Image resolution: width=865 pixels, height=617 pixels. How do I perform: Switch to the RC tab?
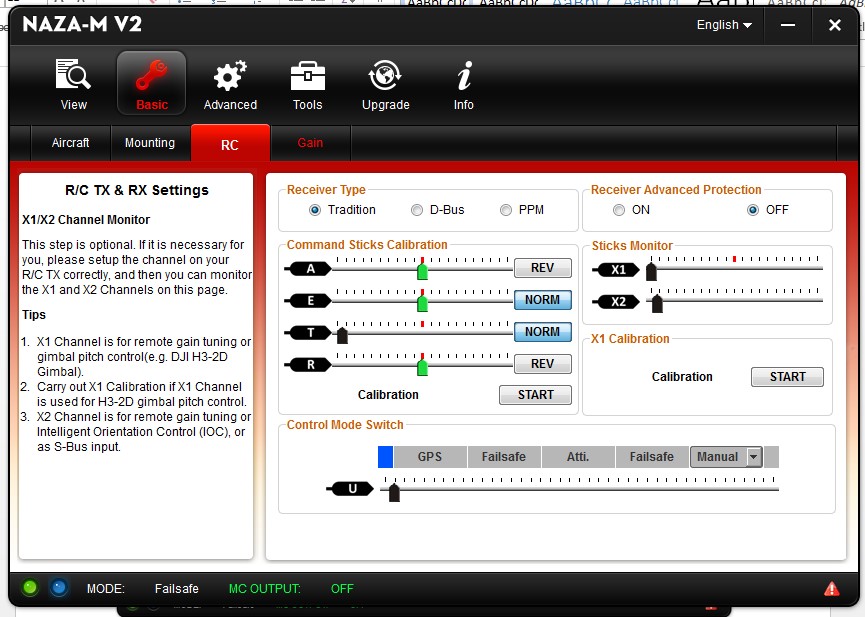230,143
